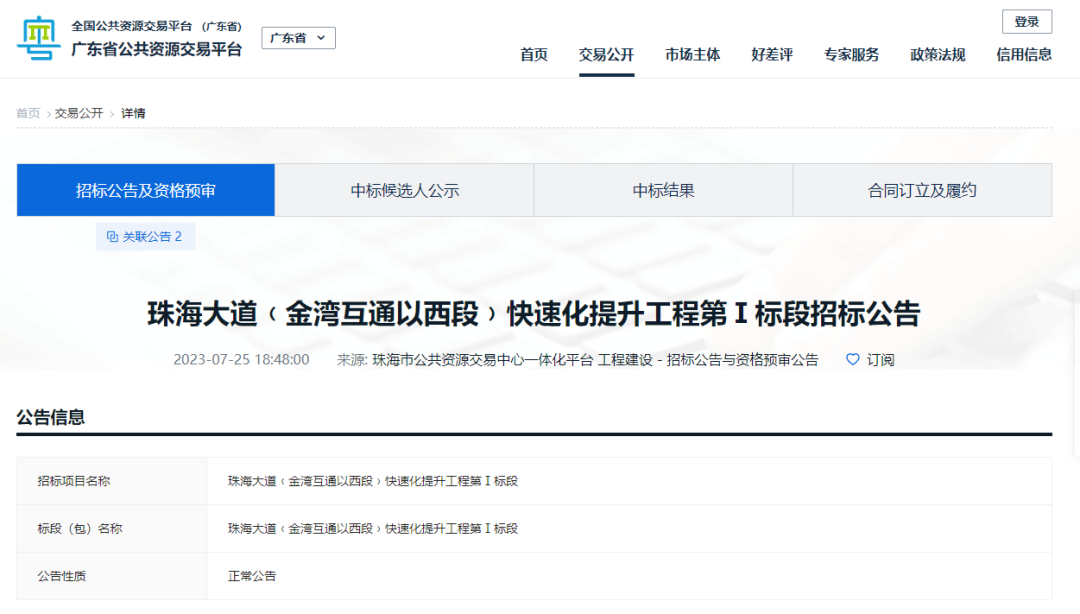
Task: Open the 好差评 navigation menu
Action: tap(772, 55)
